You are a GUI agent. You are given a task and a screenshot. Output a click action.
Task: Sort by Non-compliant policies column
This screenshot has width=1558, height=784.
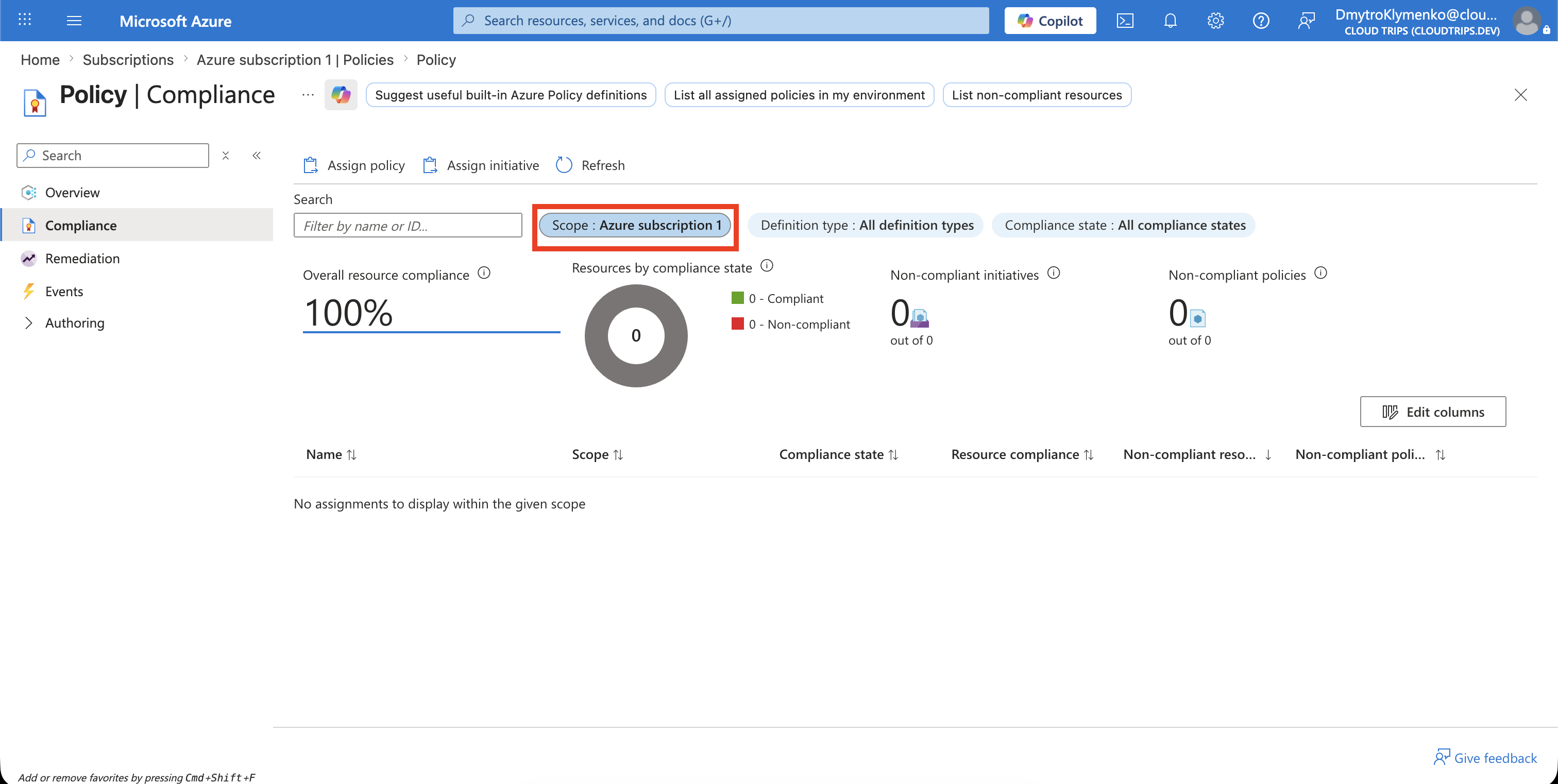coord(1370,454)
